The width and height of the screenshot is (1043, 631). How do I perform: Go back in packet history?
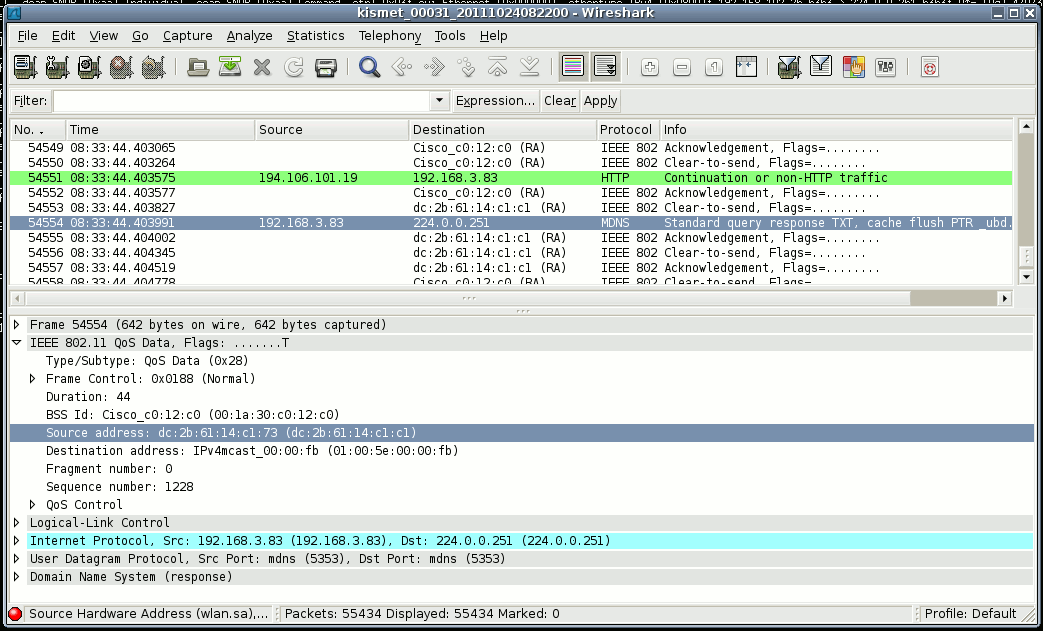pyautogui.click(x=402, y=67)
